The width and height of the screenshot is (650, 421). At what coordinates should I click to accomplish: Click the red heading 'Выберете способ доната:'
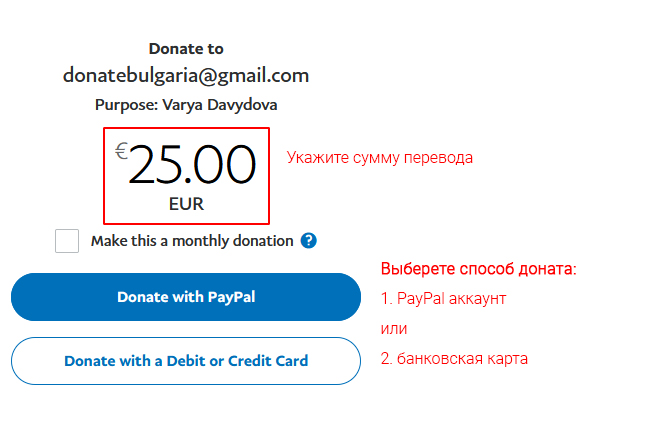click(478, 269)
